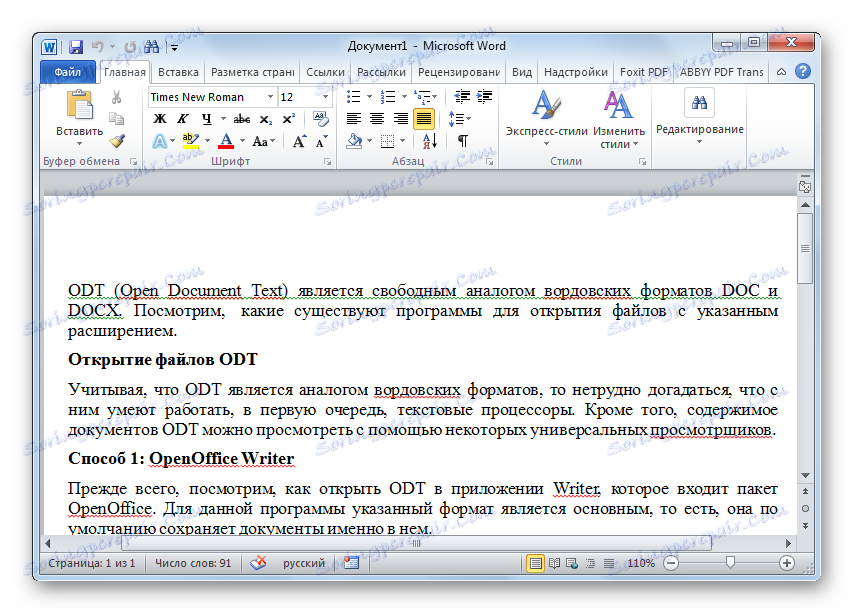
Task: Click the Paste clipboard icon
Action: pos(80,104)
